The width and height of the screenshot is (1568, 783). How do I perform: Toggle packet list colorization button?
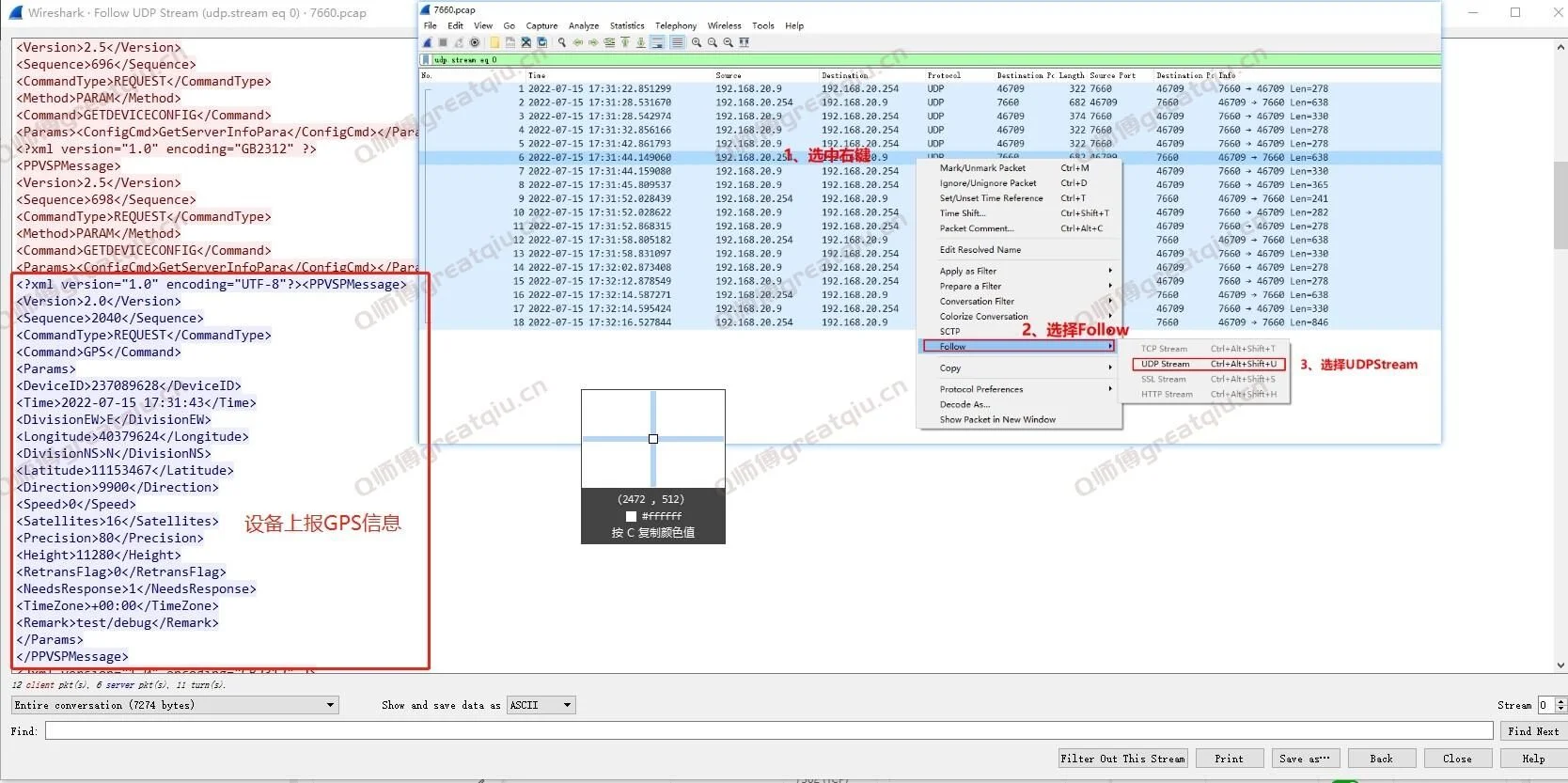pyautogui.click(x=677, y=42)
